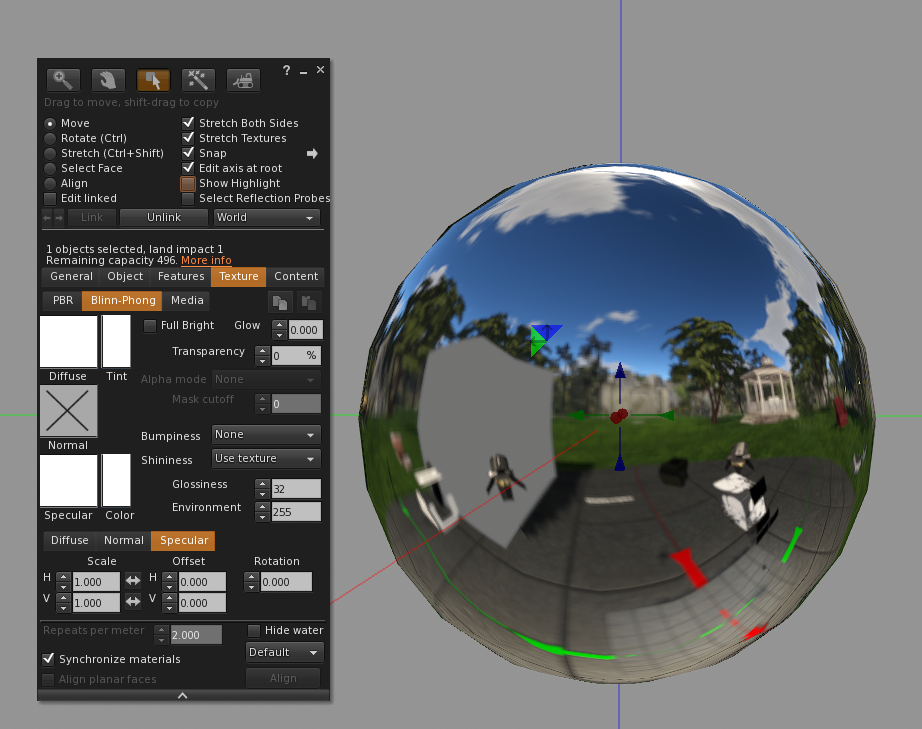Viewport: 922px width, 729px height.
Task: Open the Shininess Use texture dropdown
Action: [266, 459]
